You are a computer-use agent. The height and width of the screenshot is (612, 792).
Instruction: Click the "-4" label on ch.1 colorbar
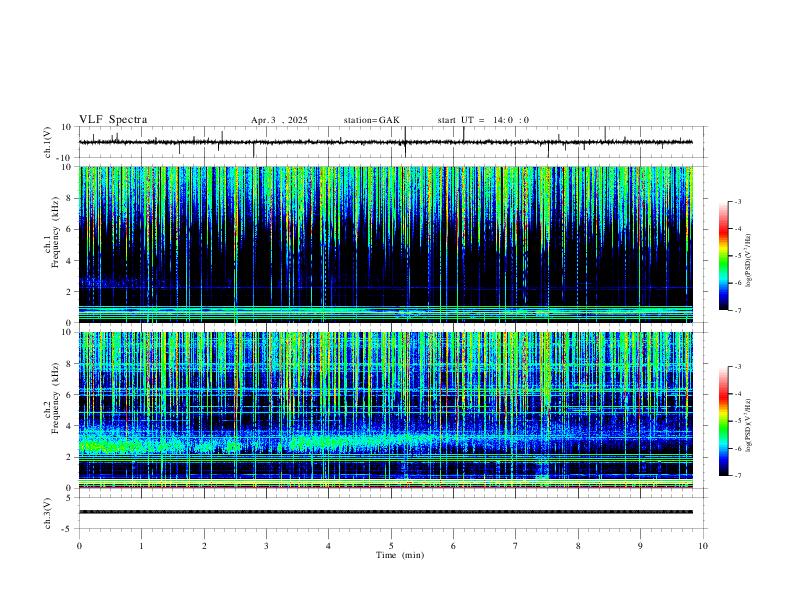click(x=737, y=229)
